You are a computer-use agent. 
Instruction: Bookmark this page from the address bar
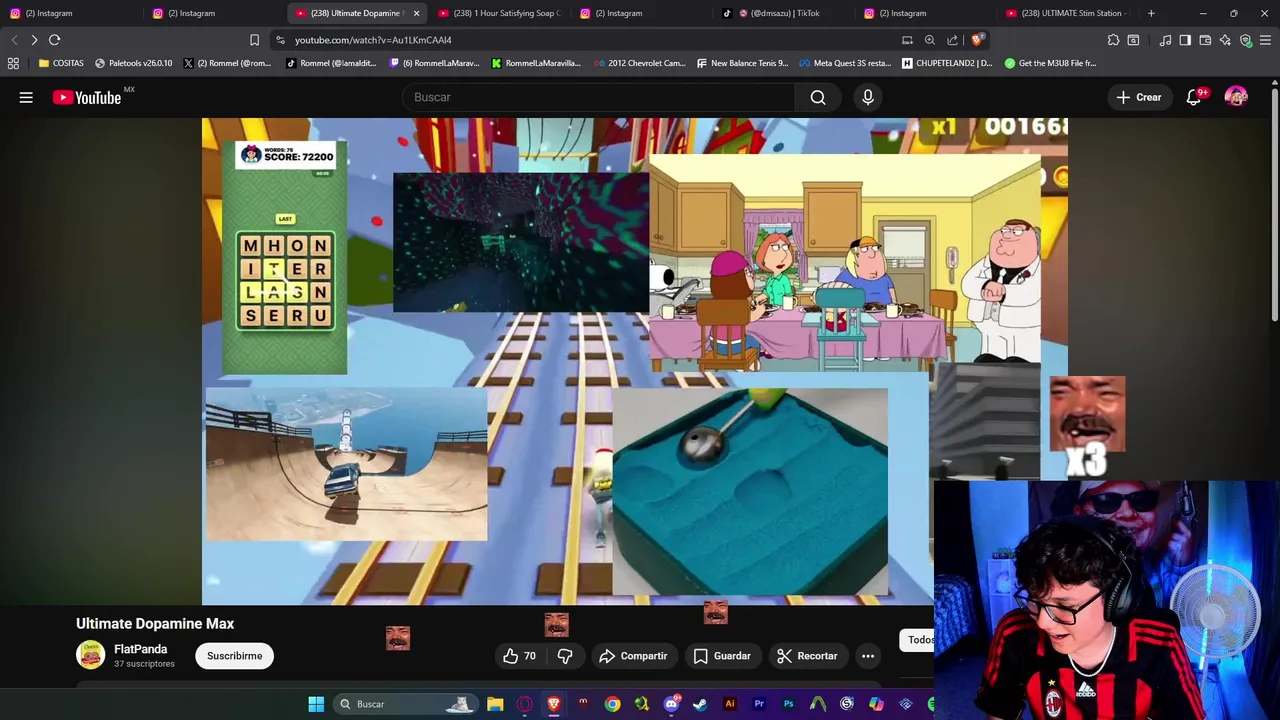[254, 40]
